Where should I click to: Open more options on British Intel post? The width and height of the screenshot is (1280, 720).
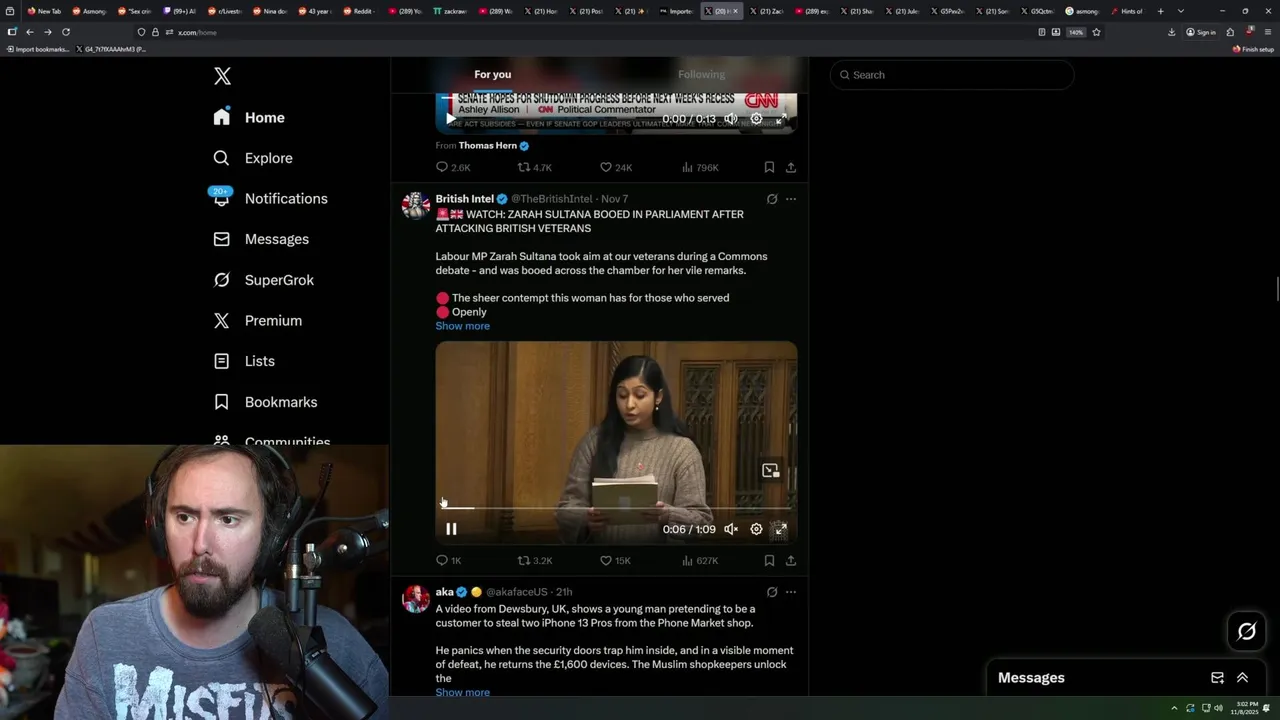[x=791, y=199]
